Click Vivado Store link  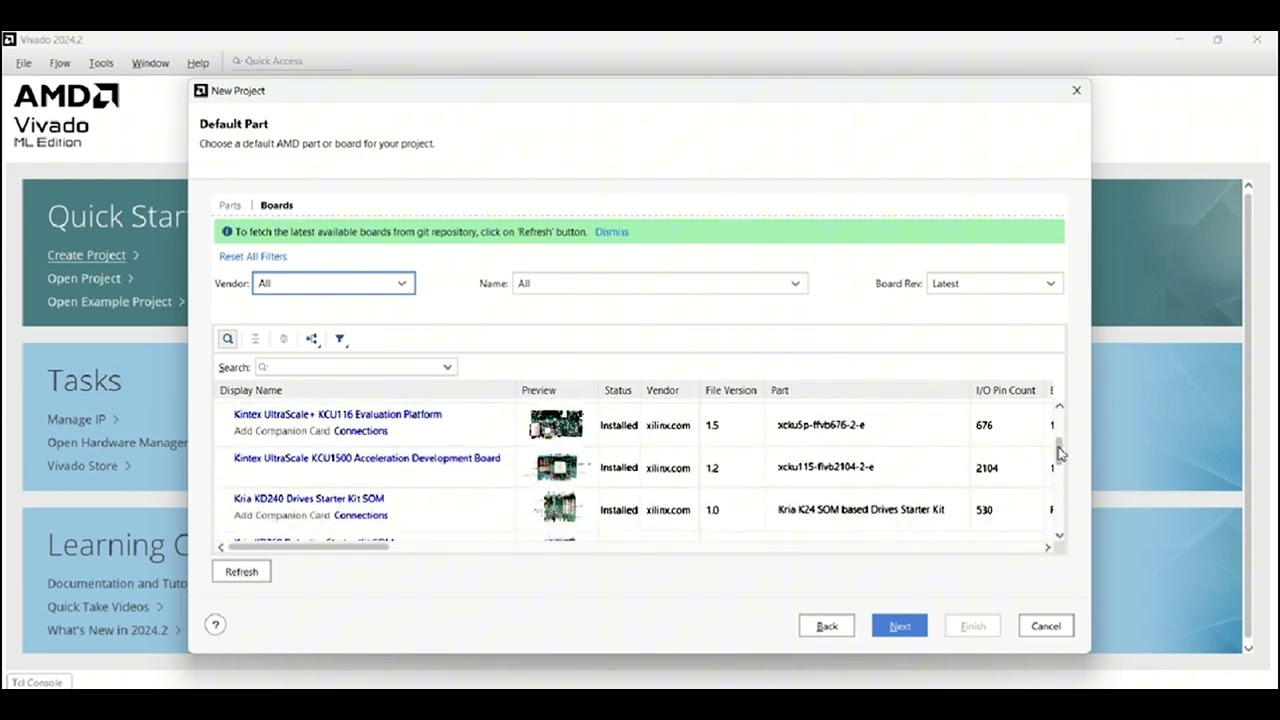82,465
